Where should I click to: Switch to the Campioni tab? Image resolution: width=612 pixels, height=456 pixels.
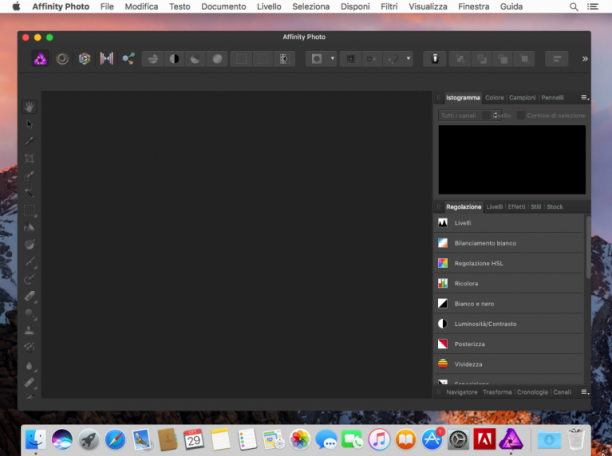[522, 98]
